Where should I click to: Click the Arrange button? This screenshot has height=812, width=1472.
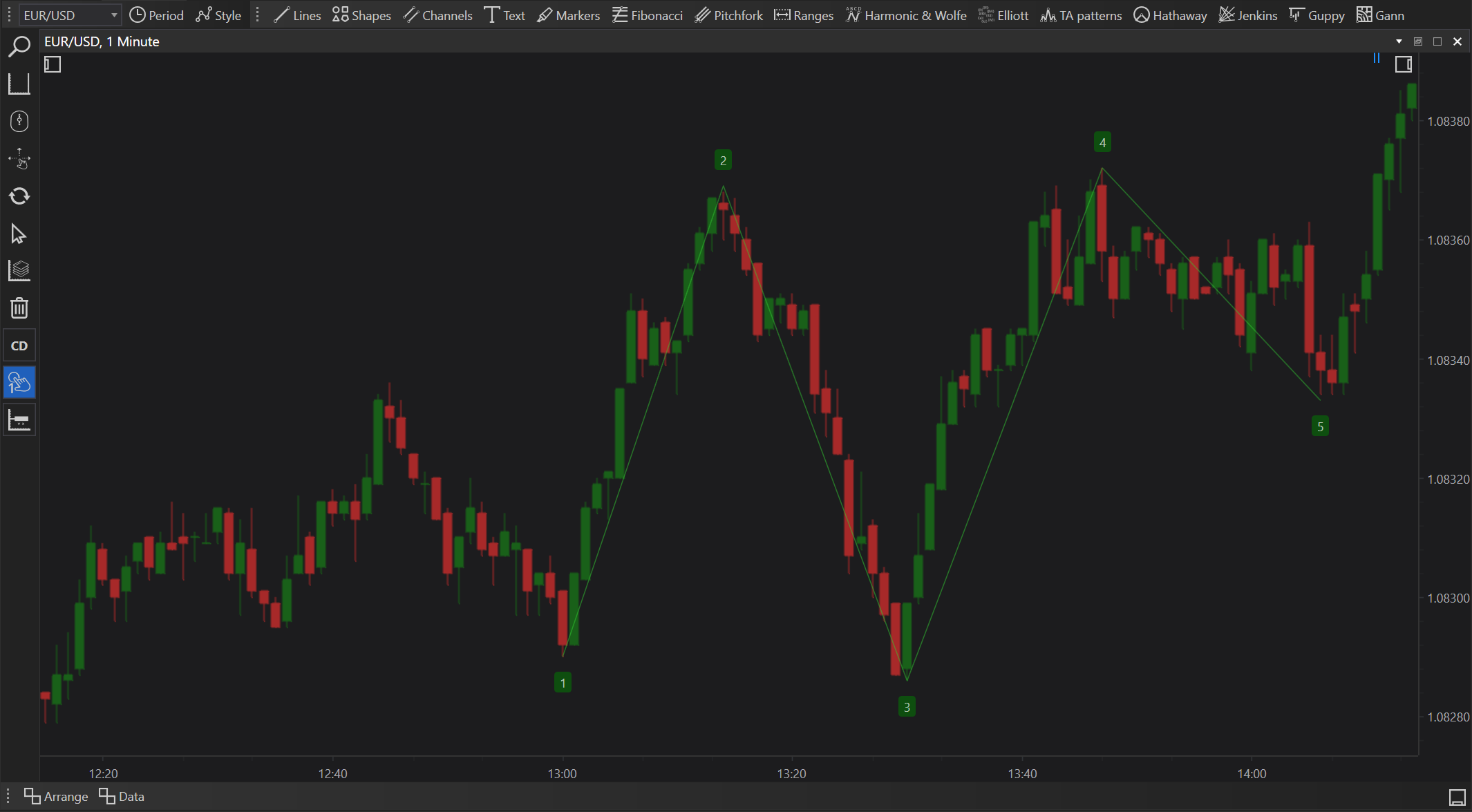pos(56,796)
